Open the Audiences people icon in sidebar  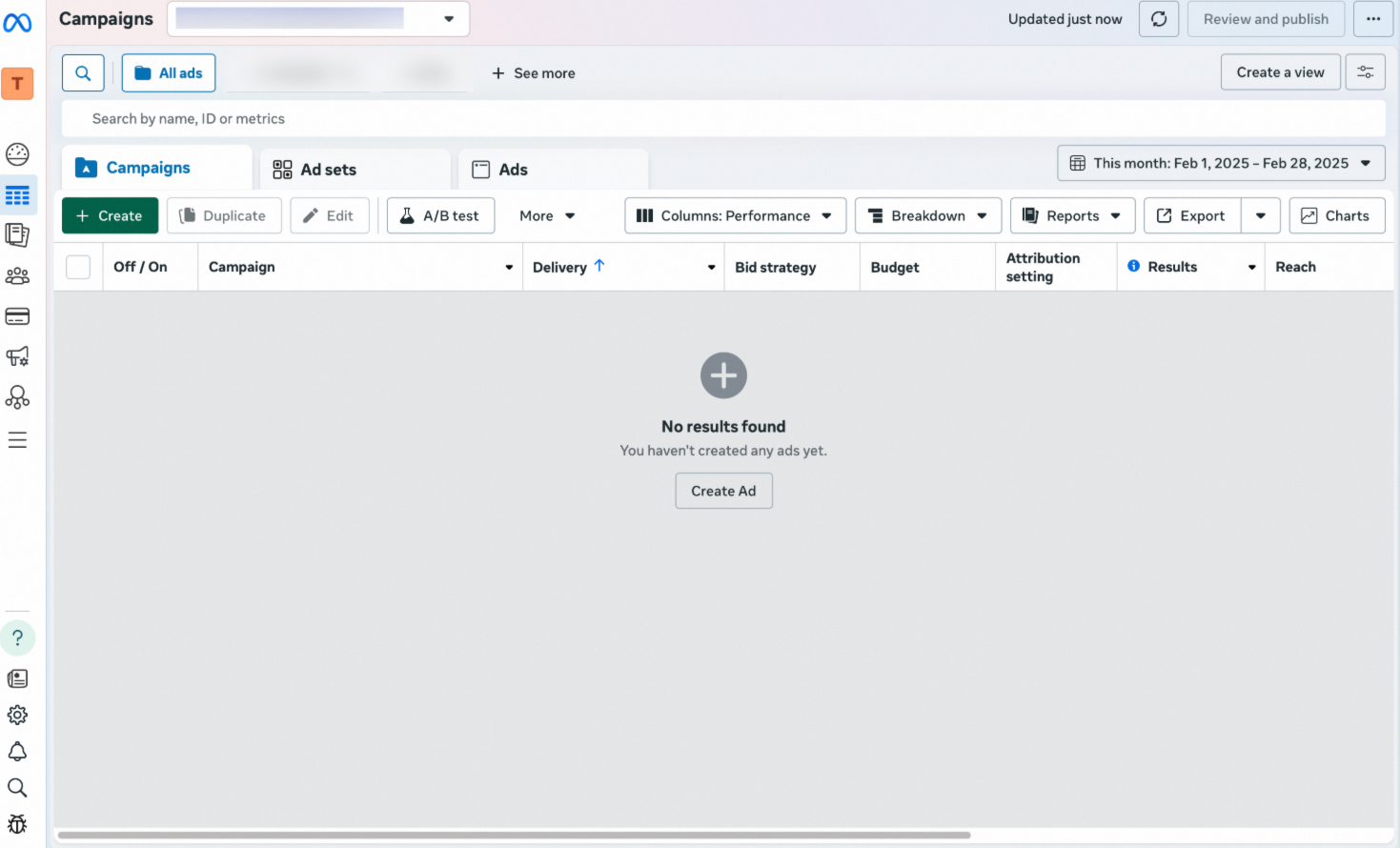click(17, 276)
